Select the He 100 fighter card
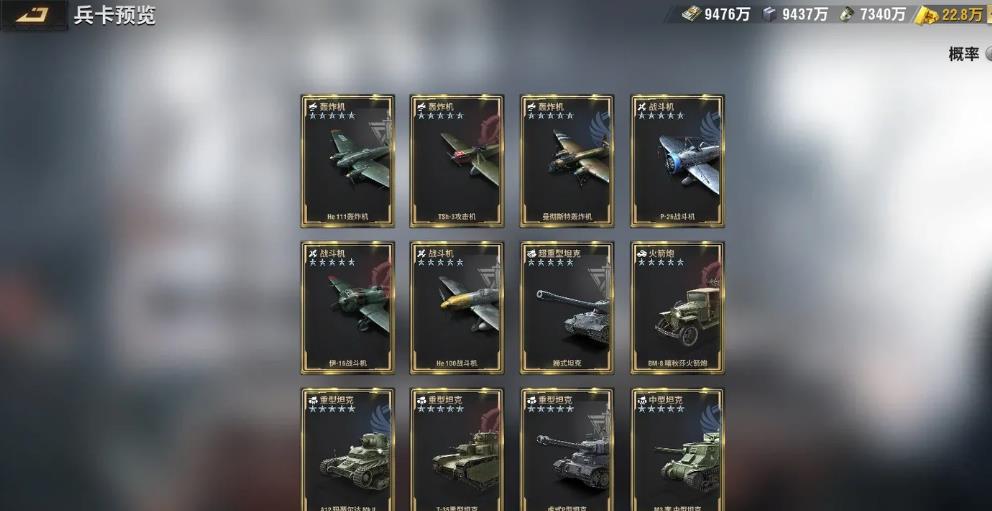Image resolution: width=992 pixels, height=511 pixels. coord(457,307)
